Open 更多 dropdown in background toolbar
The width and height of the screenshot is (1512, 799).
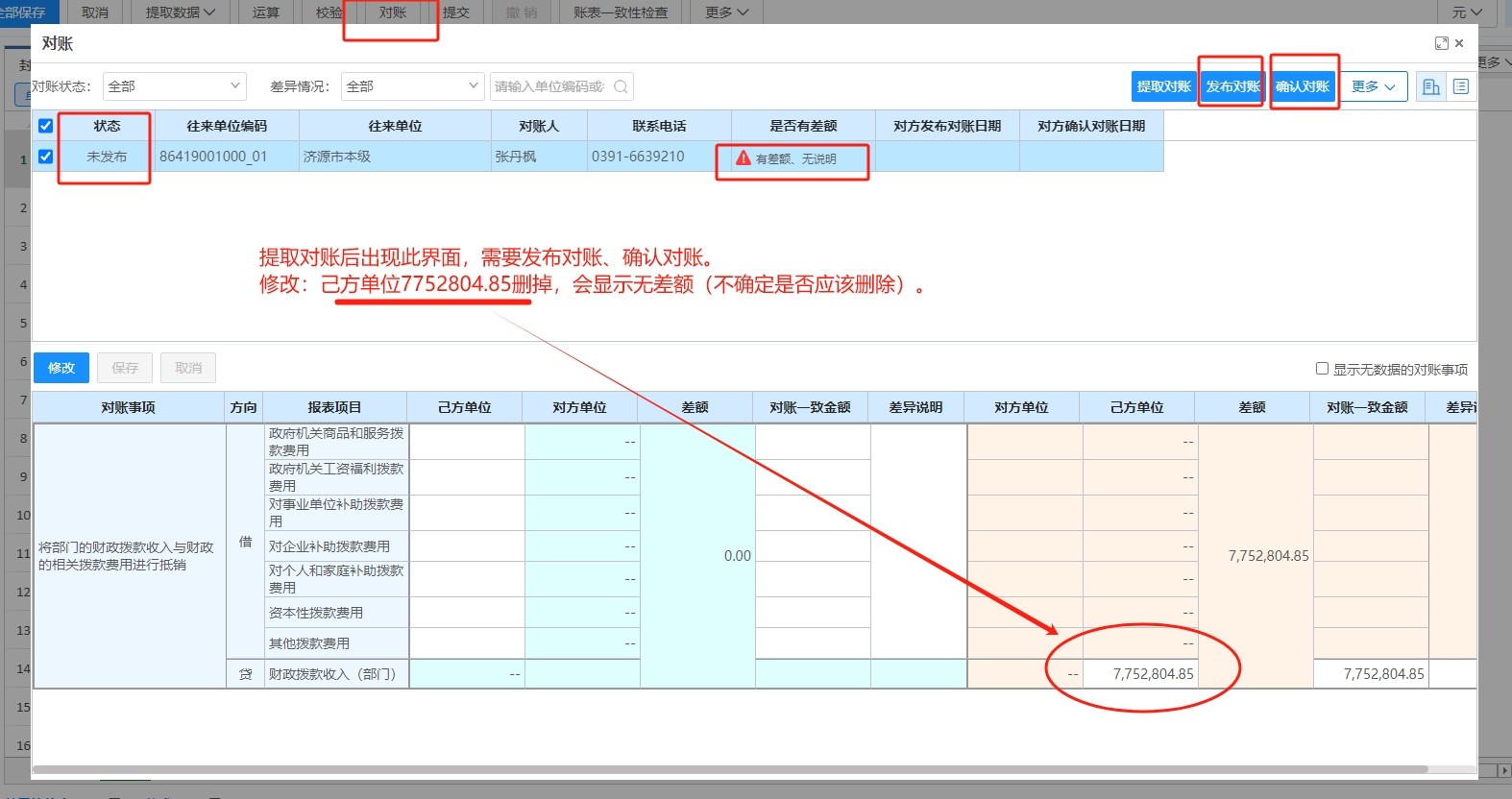(x=726, y=12)
